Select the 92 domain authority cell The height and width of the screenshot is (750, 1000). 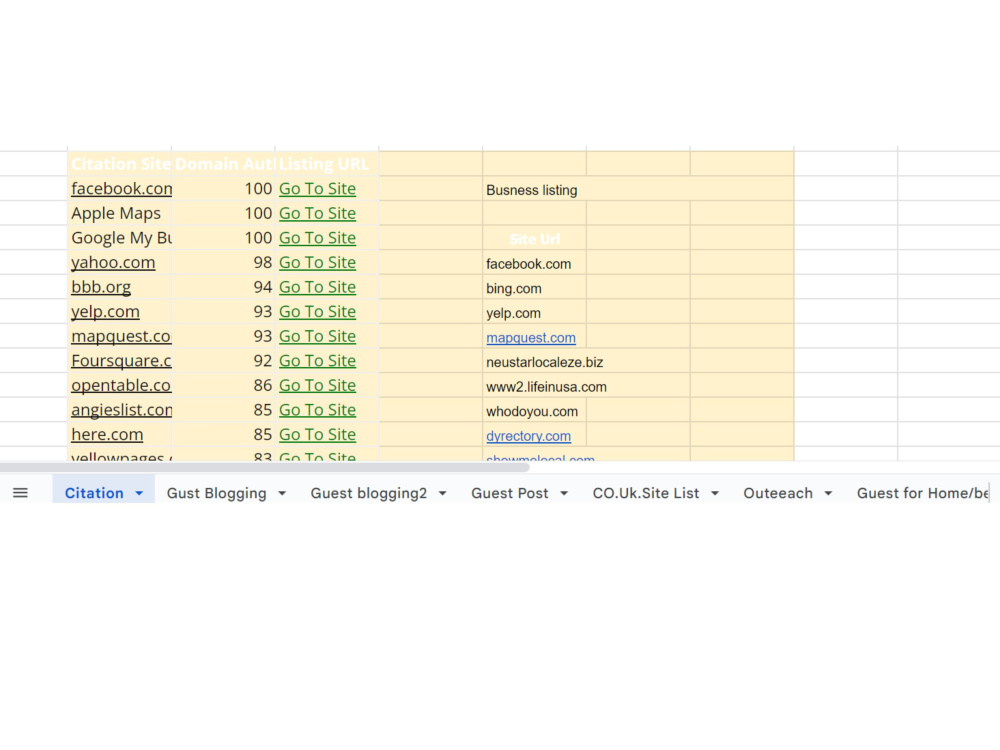point(223,360)
